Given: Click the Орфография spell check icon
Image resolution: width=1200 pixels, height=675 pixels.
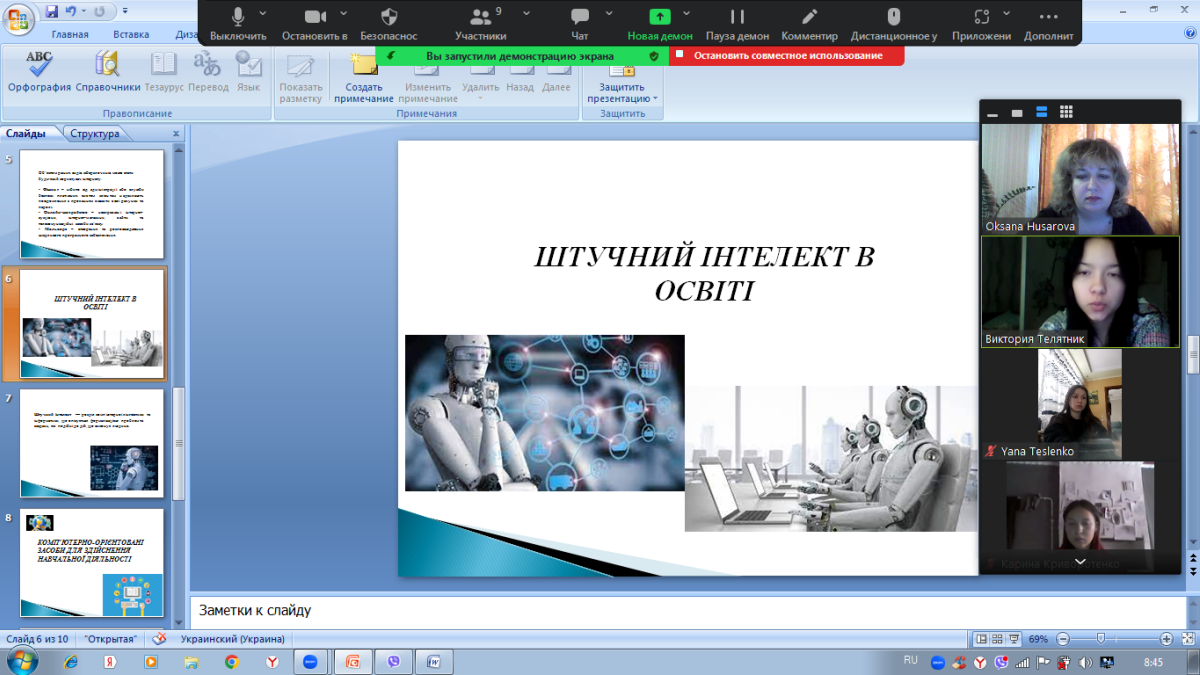Looking at the screenshot, I should click(39, 70).
